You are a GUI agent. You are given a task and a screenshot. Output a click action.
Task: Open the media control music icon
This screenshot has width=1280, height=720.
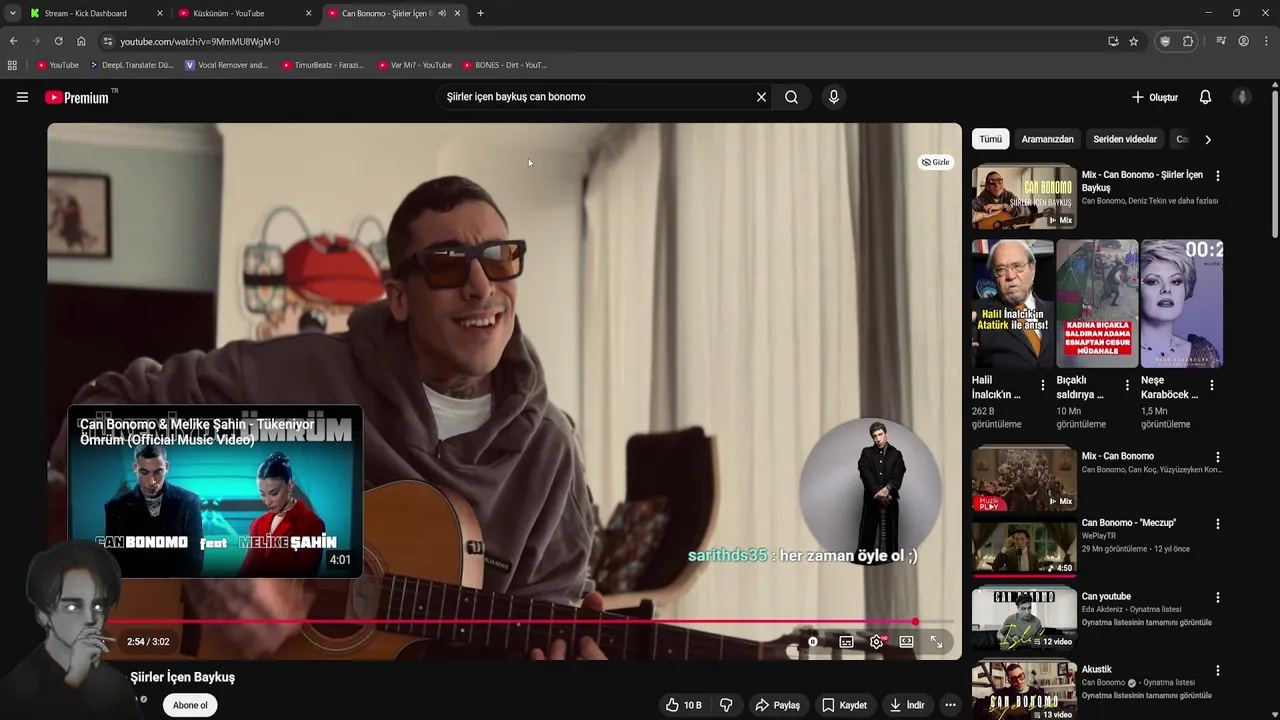[1221, 41]
